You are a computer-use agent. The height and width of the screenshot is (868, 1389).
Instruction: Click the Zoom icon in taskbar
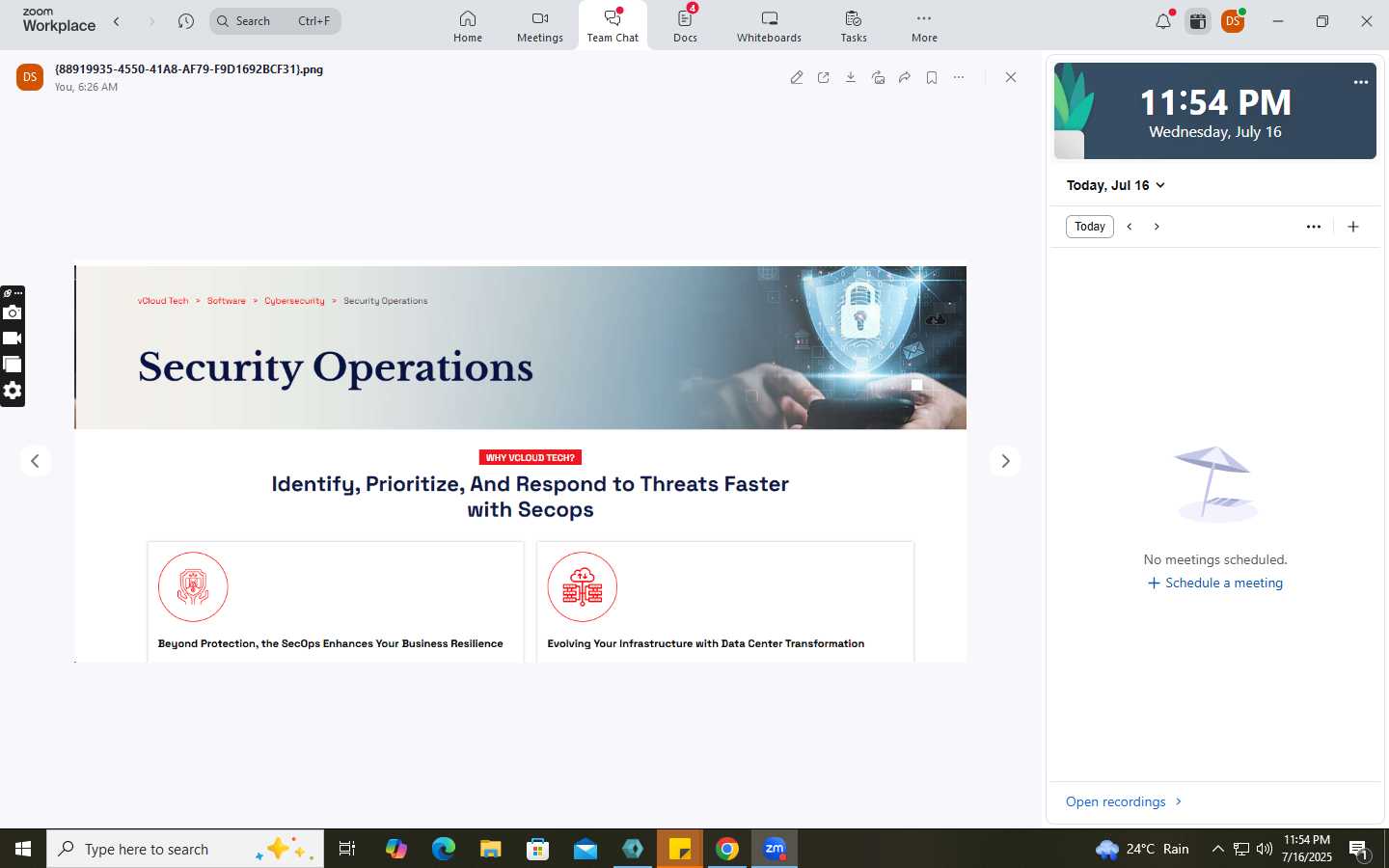[x=775, y=849]
